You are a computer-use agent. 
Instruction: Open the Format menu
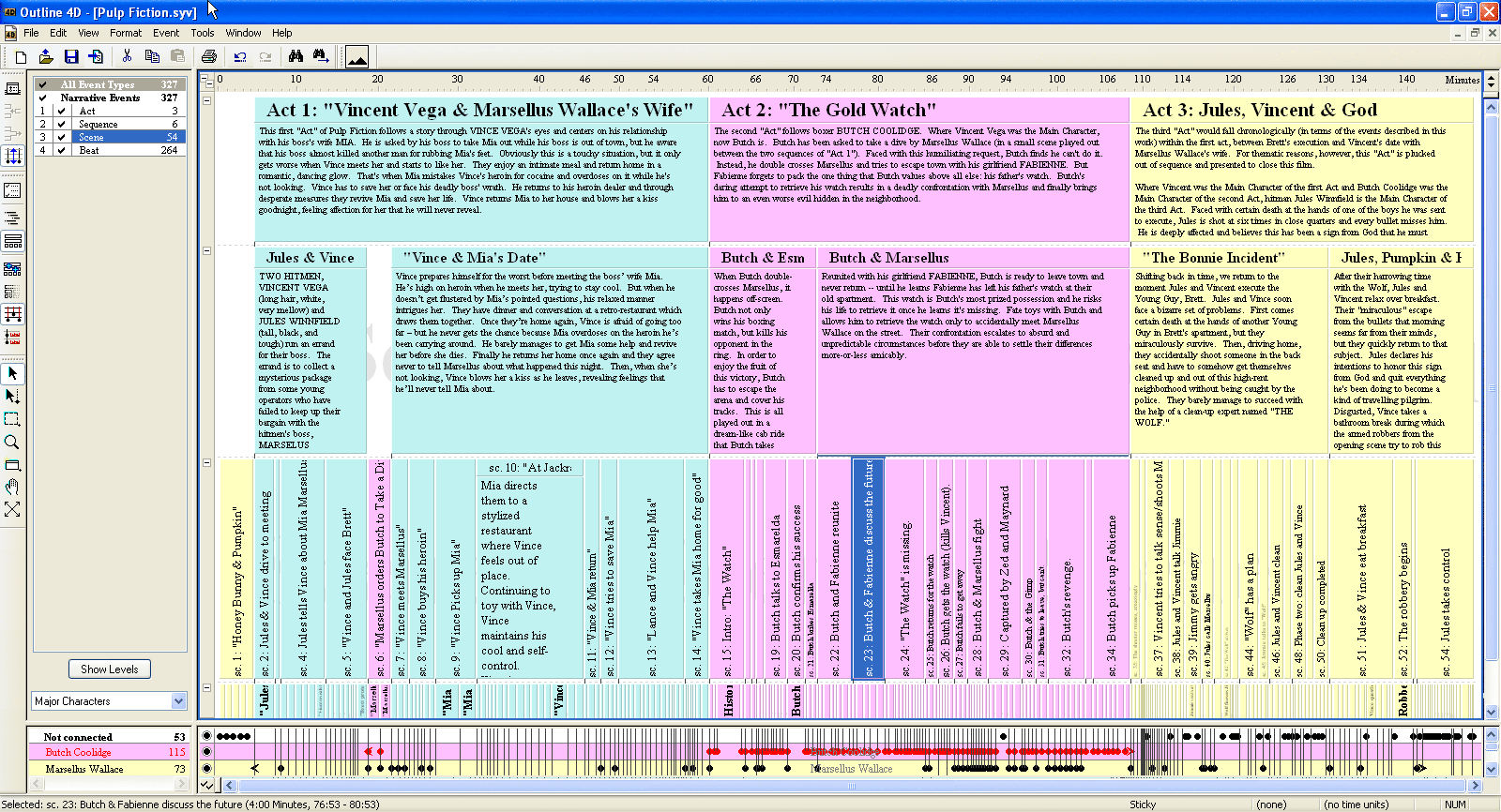[x=126, y=33]
